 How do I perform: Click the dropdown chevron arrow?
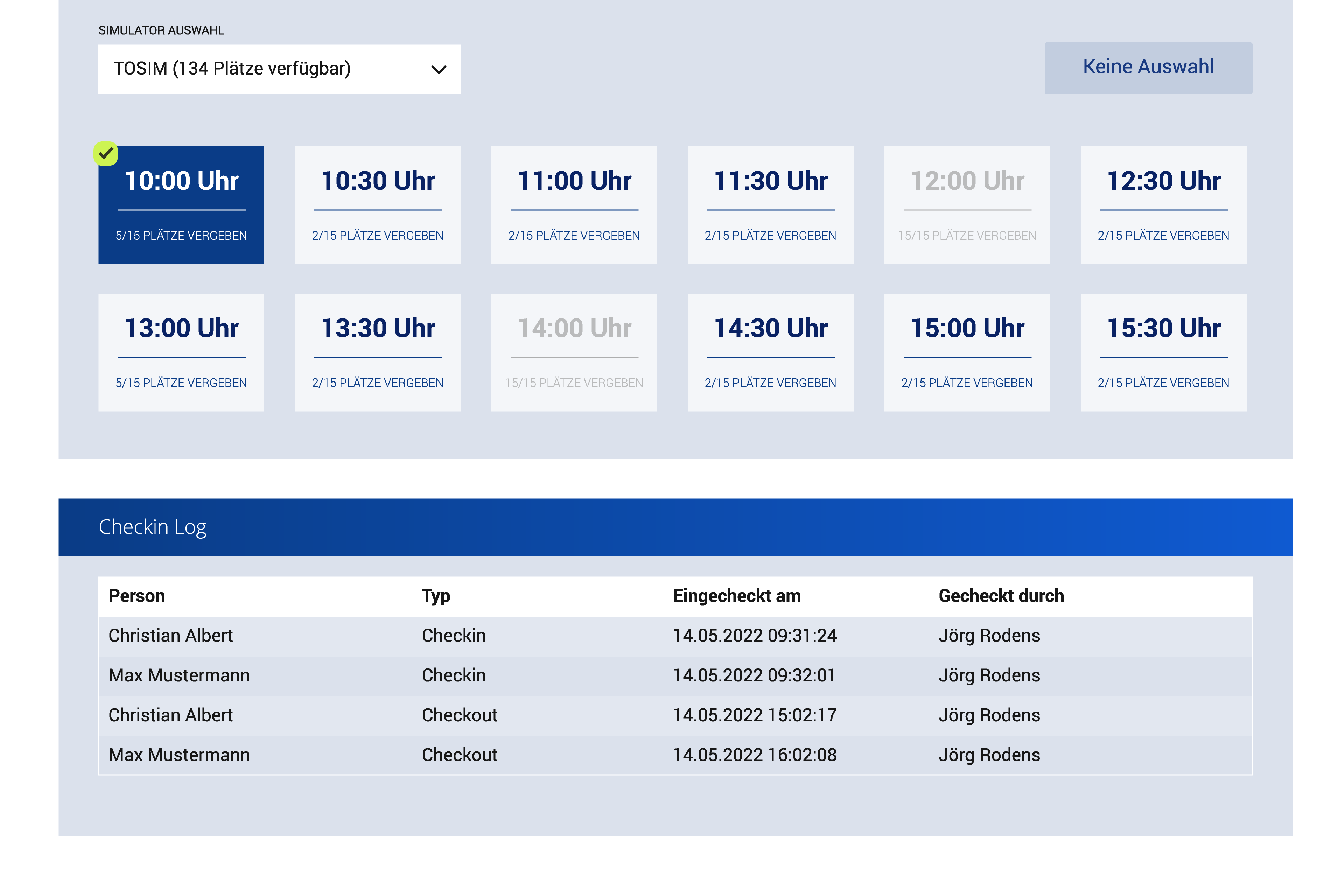pos(438,70)
